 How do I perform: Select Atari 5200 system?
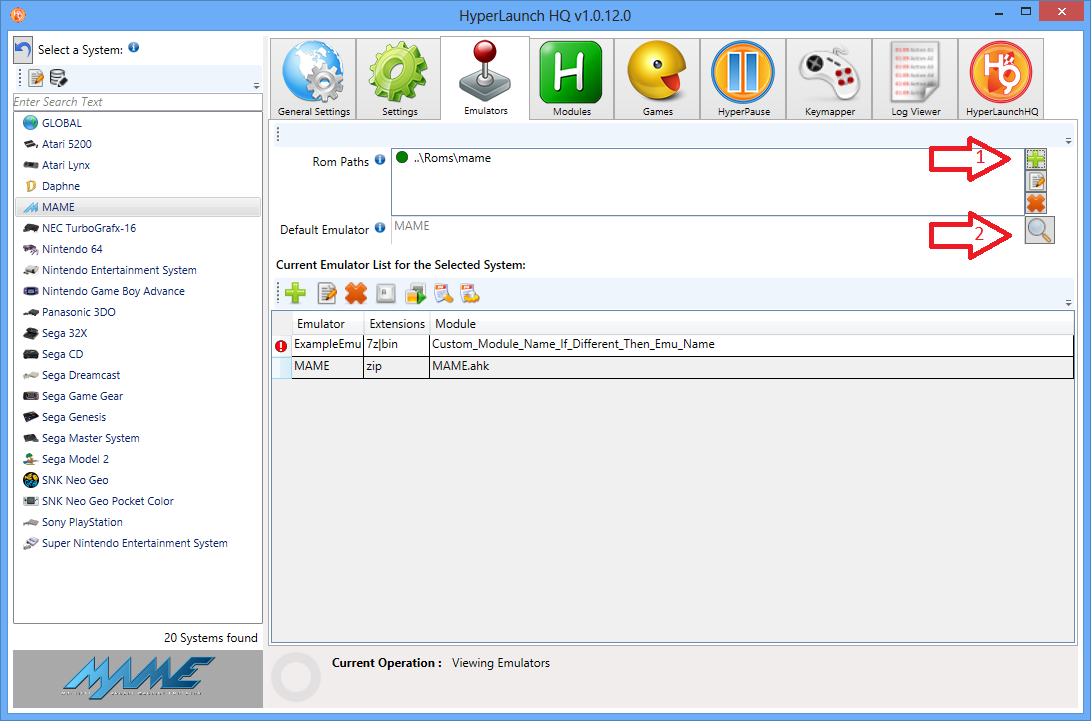click(x=138, y=144)
